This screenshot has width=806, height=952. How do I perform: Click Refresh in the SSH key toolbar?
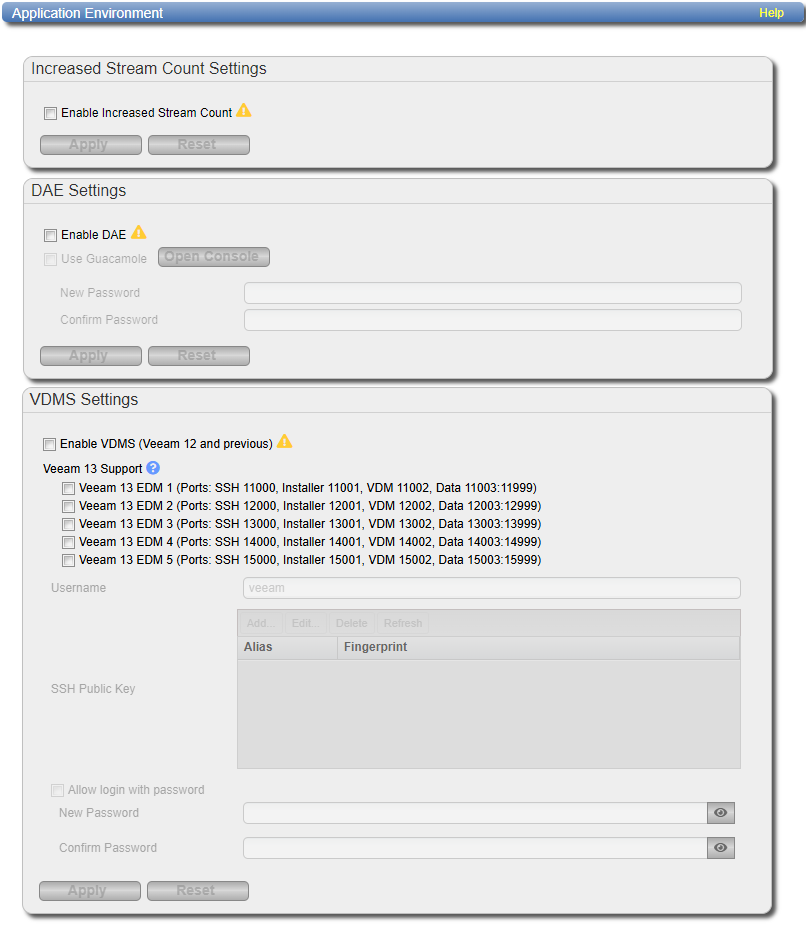point(403,623)
